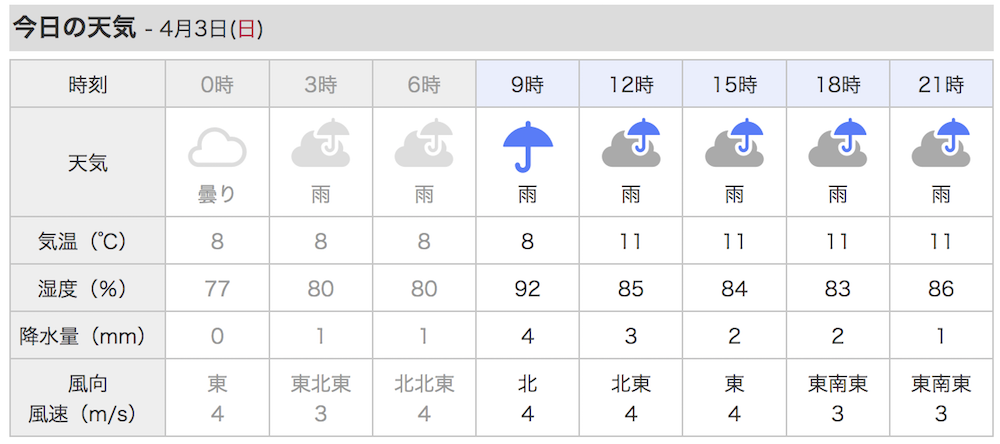Click the 今日の天気 title heading

click(x=75, y=29)
